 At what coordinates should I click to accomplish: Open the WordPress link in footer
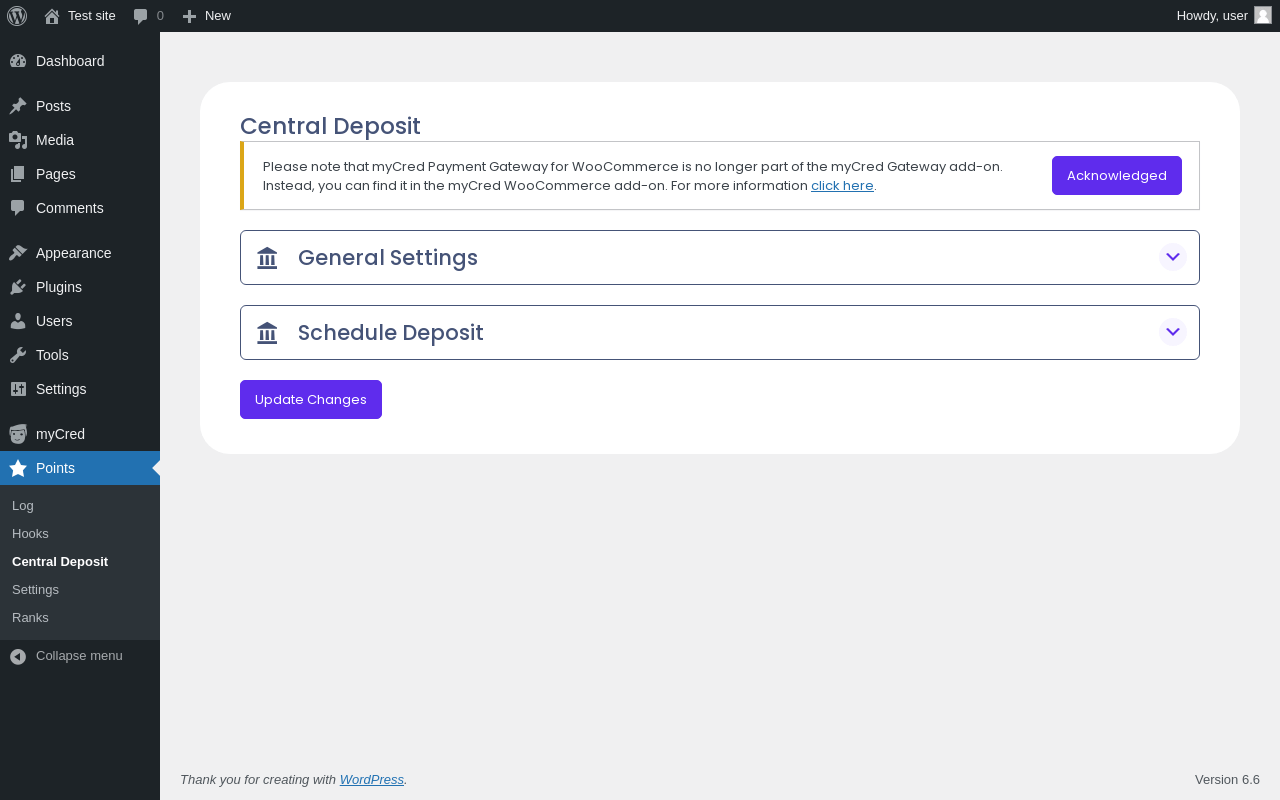(x=372, y=780)
